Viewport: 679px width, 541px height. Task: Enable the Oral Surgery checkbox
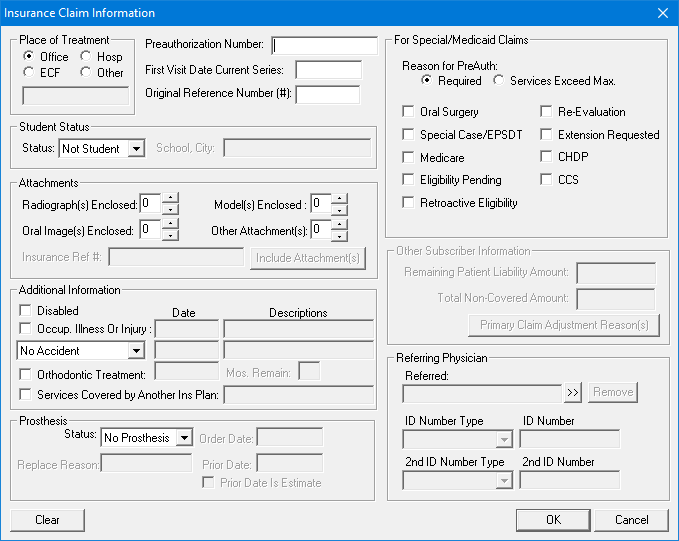[x=408, y=112]
